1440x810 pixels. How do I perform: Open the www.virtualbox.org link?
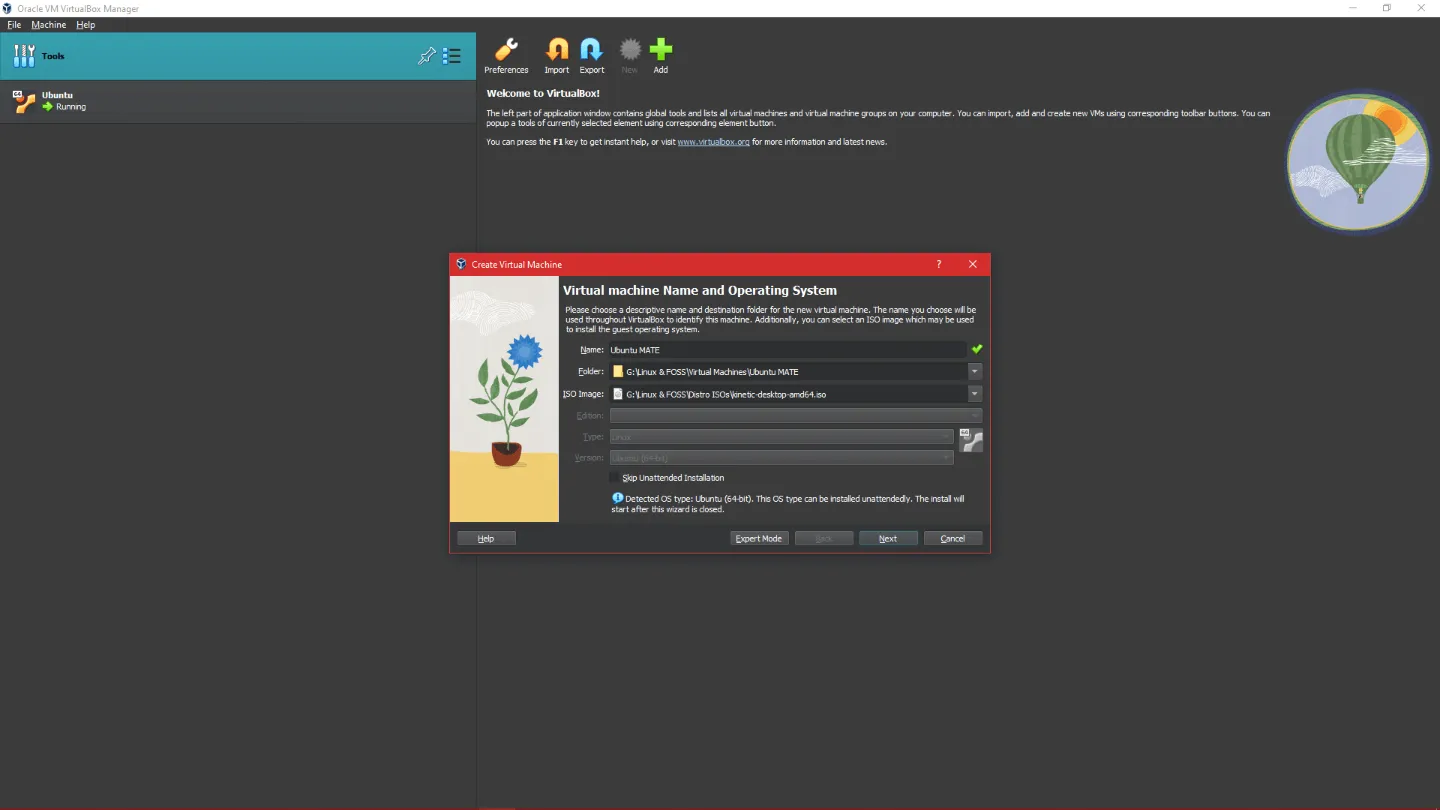(714, 141)
